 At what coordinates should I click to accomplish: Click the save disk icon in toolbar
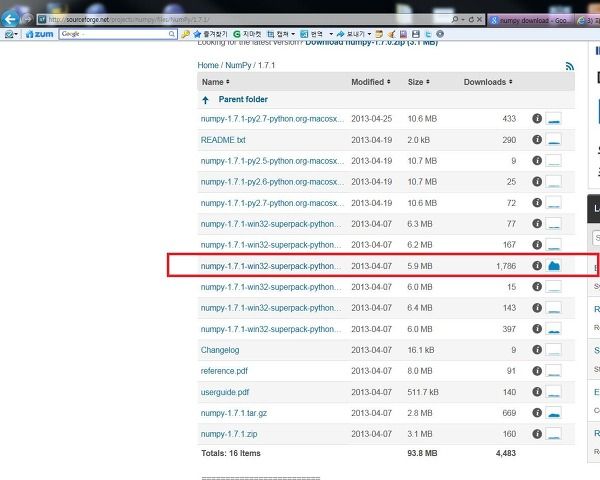416,34
